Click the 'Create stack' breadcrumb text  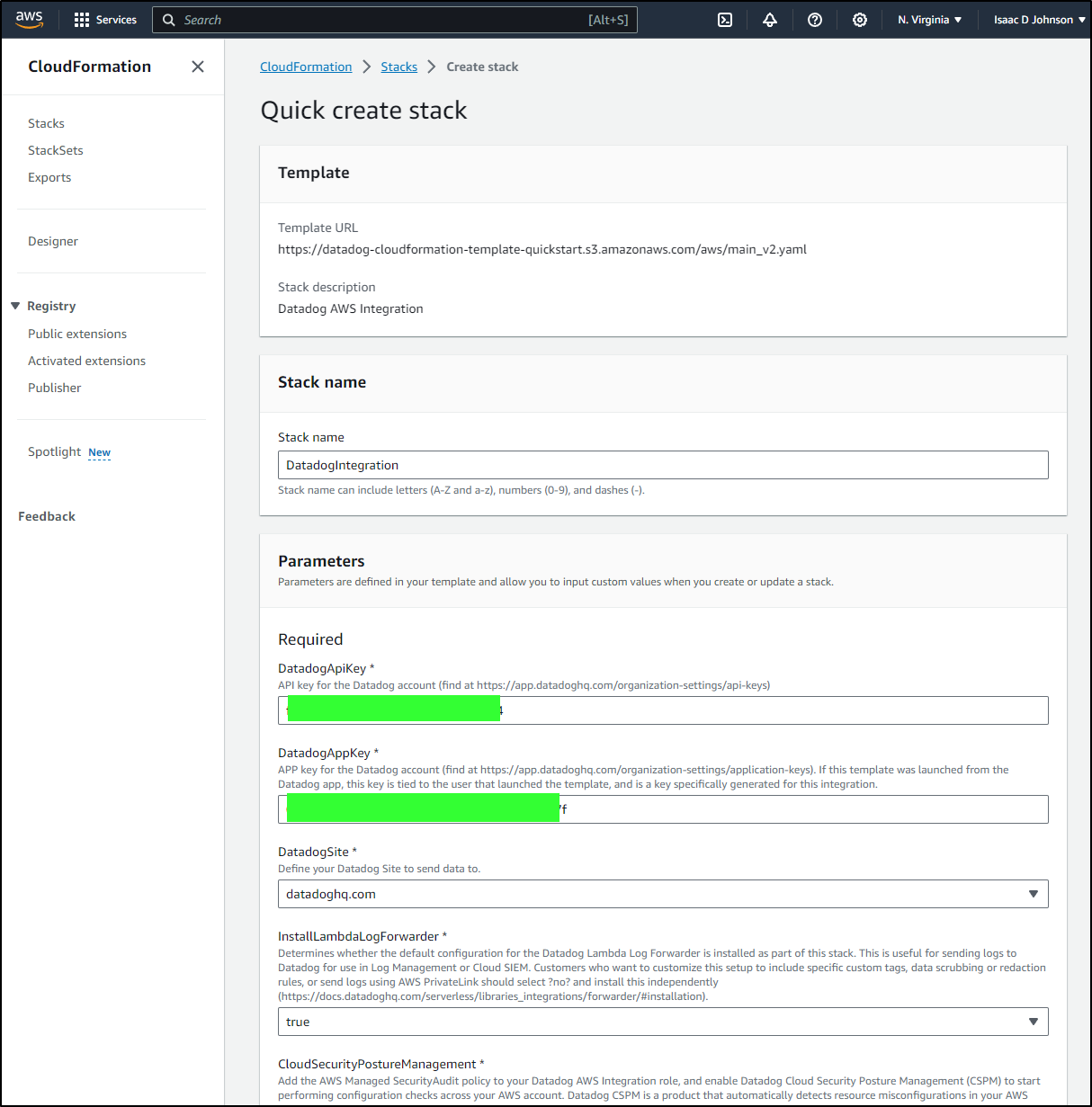tap(482, 67)
